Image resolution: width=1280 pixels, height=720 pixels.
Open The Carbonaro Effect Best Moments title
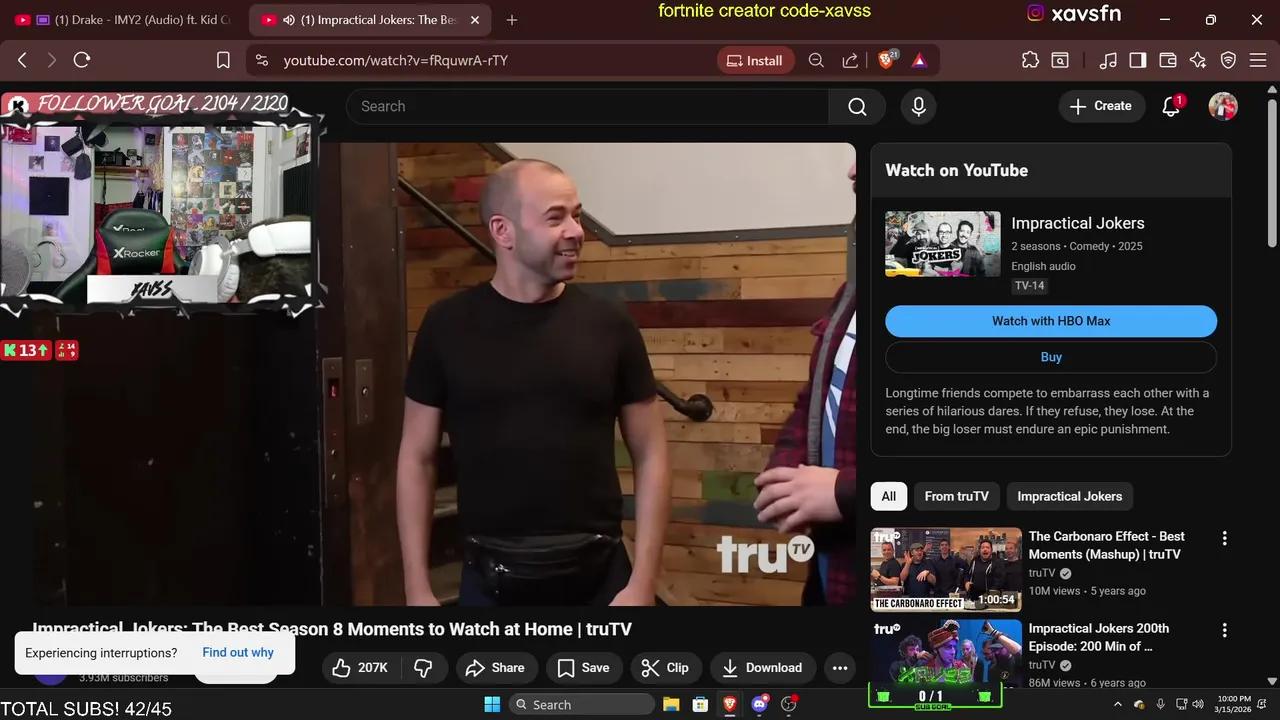(1107, 545)
